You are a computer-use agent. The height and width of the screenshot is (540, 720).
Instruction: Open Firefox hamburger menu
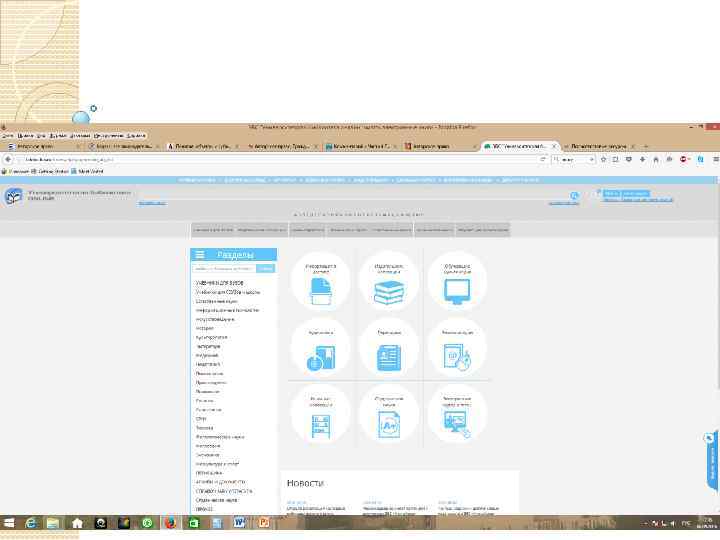point(715,159)
